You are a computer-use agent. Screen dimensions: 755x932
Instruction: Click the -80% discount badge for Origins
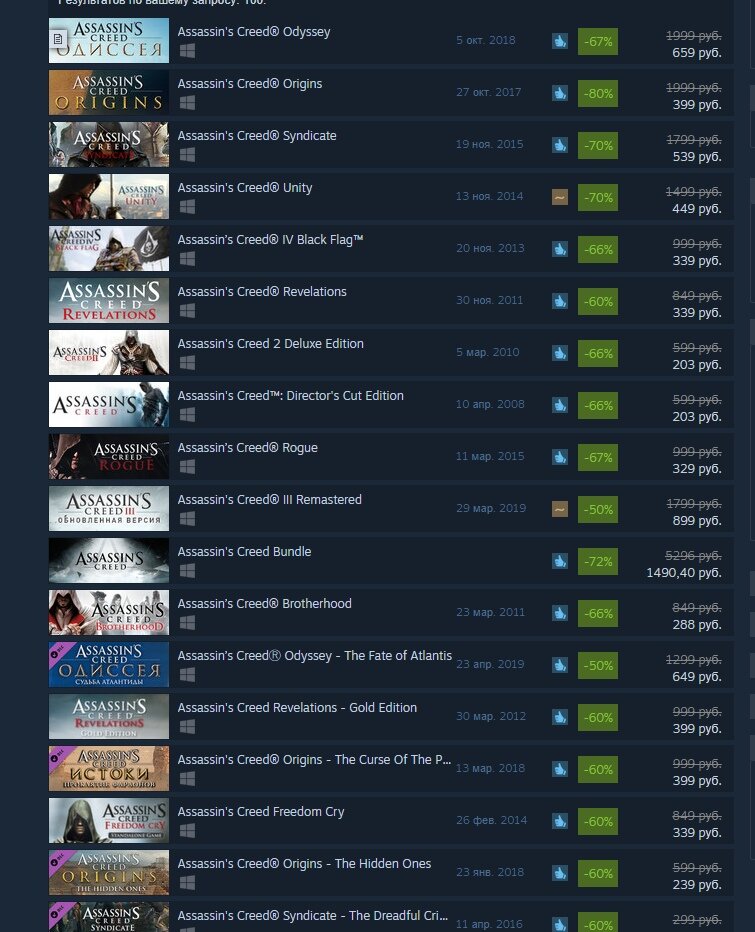pyautogui.click(x=598, y=93)
